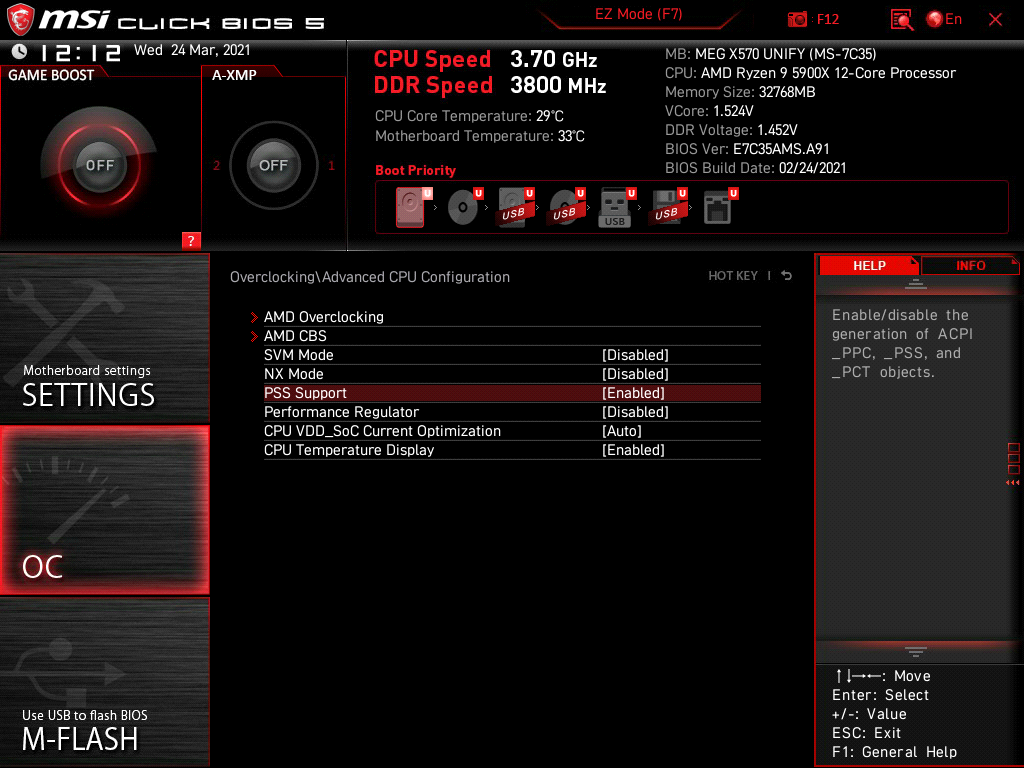The height and width of the screenshot is (768, 1024).
Task: Open the SETTINGS motherboard section
Action: pos(104,338)
